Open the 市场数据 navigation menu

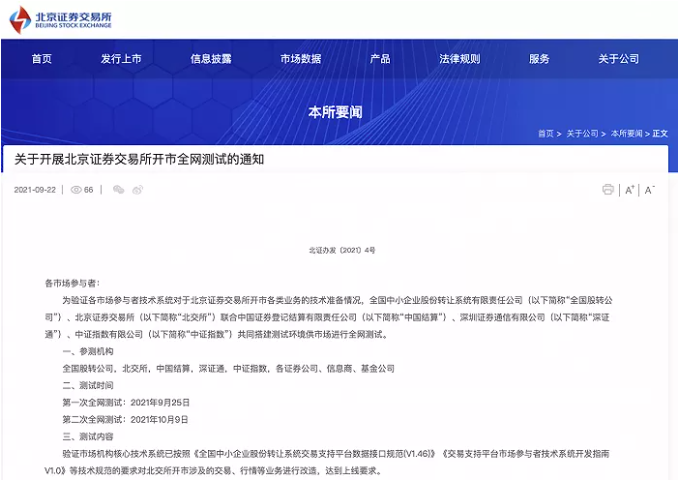[301, 59]
